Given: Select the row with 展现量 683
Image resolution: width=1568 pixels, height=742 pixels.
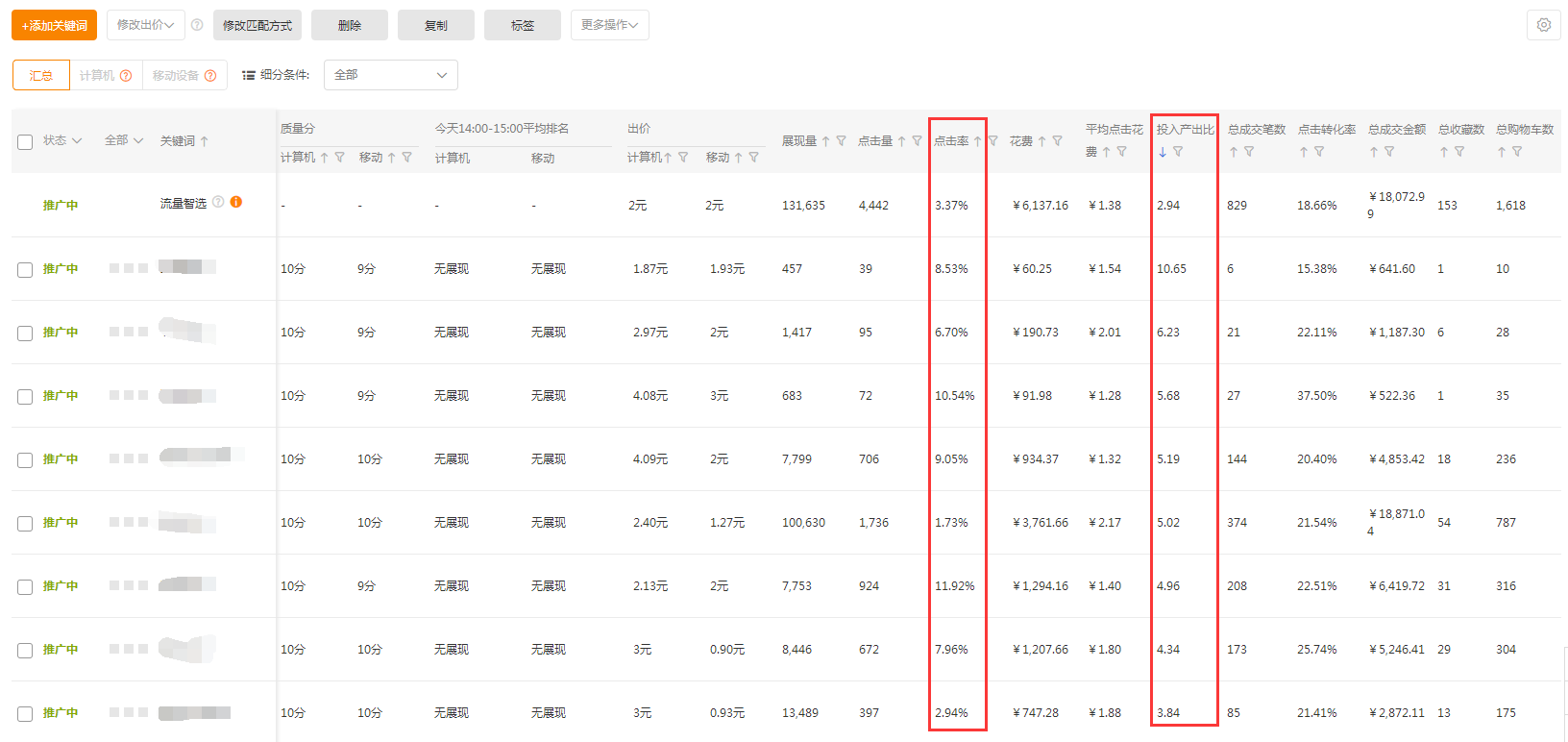Looking at the screenshot, I should pyautogui.click(x=25, y=397).
